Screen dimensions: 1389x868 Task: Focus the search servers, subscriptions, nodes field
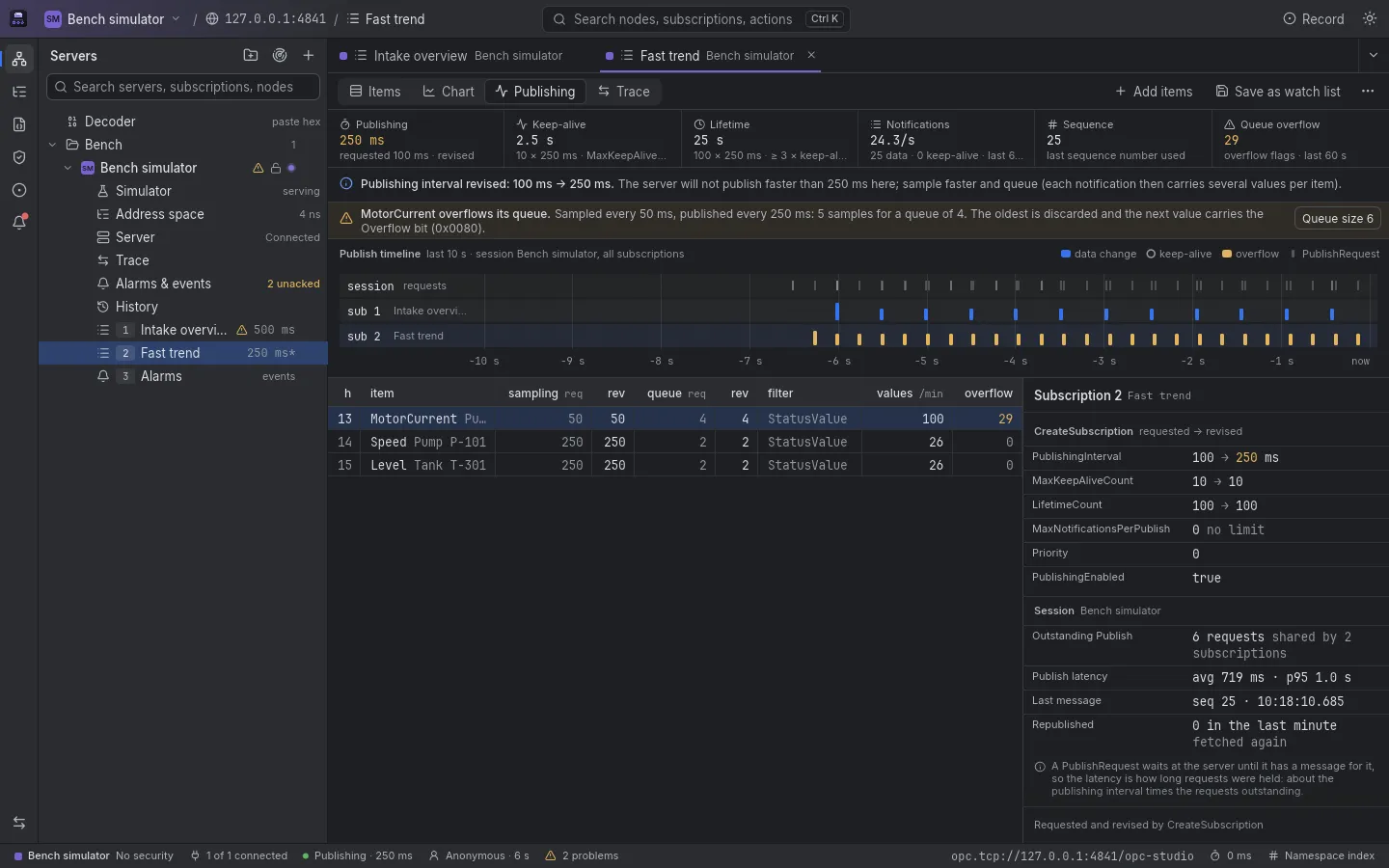click(x=183, y=87)
